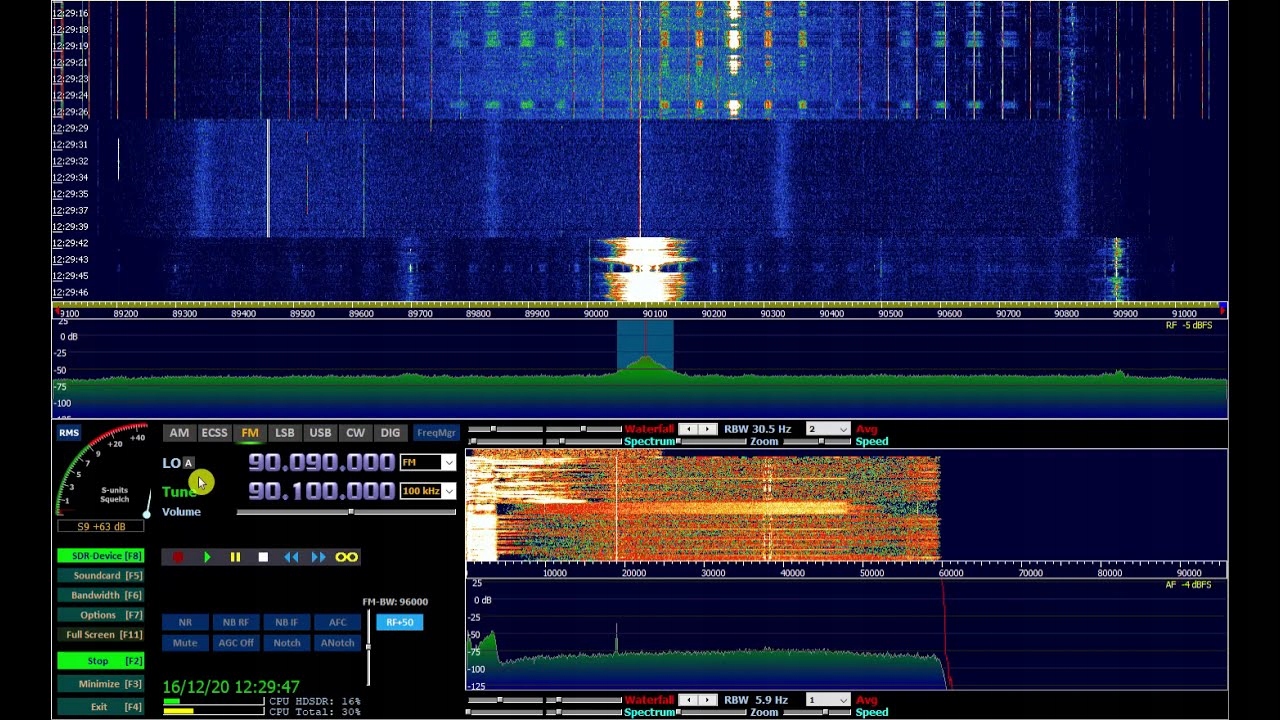Pause playback with the yellow pause button
This screenshot has width=1280, height=720.
point(235,557)
